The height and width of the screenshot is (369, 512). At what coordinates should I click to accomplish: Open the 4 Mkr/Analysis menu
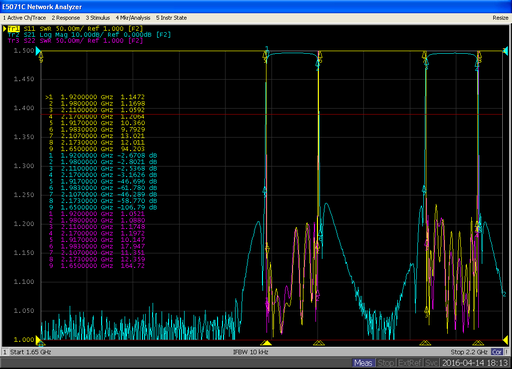tap(133, 18)
